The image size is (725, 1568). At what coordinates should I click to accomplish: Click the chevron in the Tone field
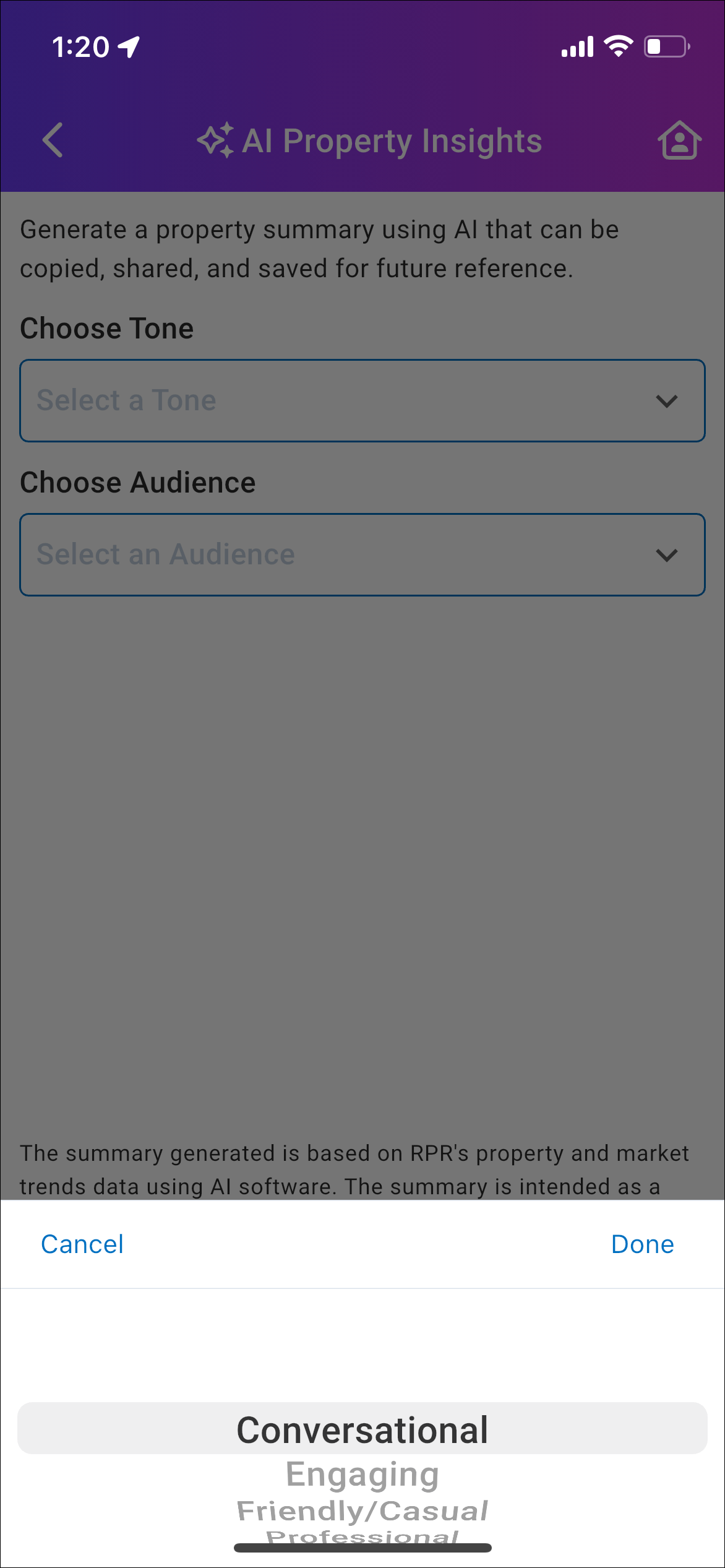[x=666, y=401]
